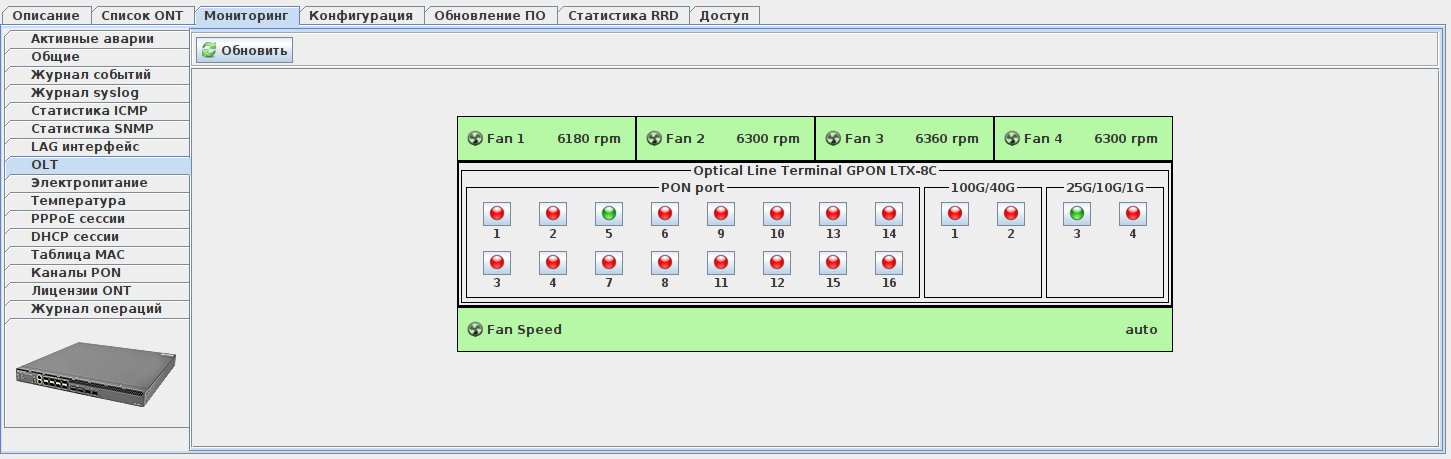The image size is (1451, 459).
Task: Show Статистика SNMP page
Action: [97, 129]
